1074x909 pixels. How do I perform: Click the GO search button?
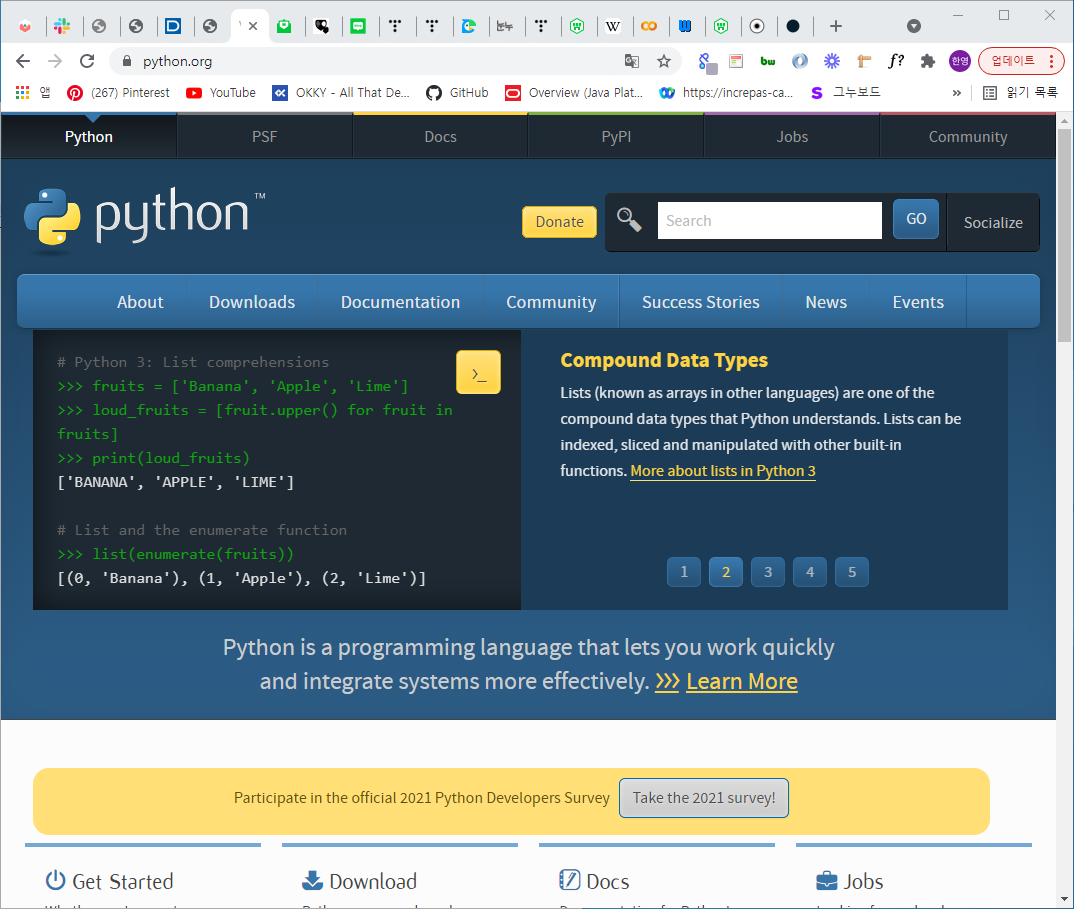[916, 219]
